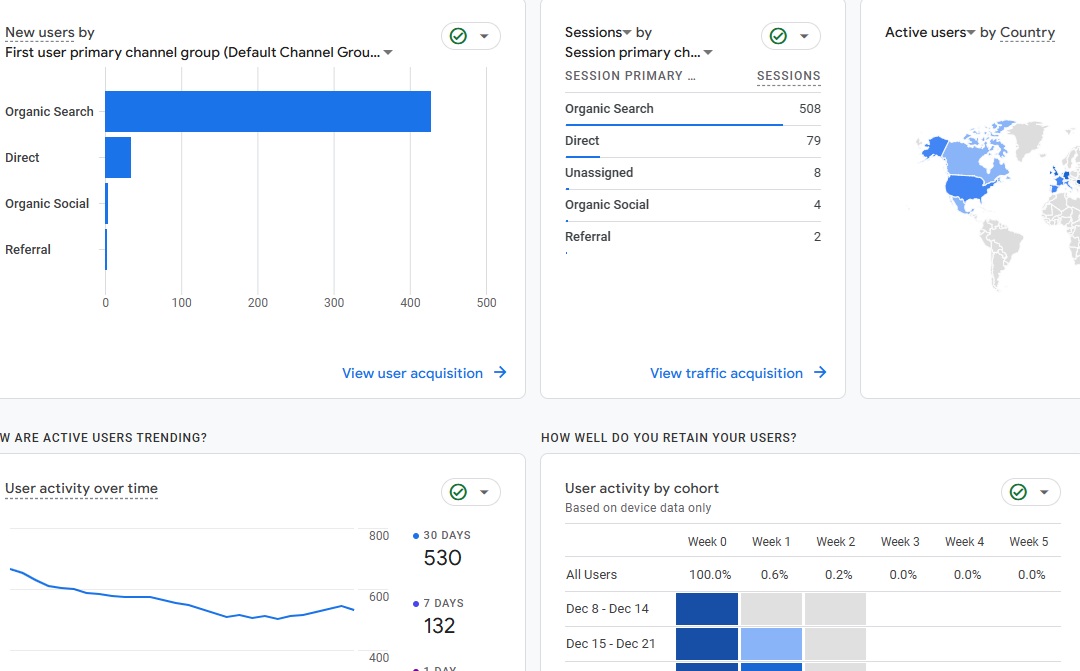Select the Direct row in Sessions table
This screenshot has width=1080, height=671.
tap(582, 141)
